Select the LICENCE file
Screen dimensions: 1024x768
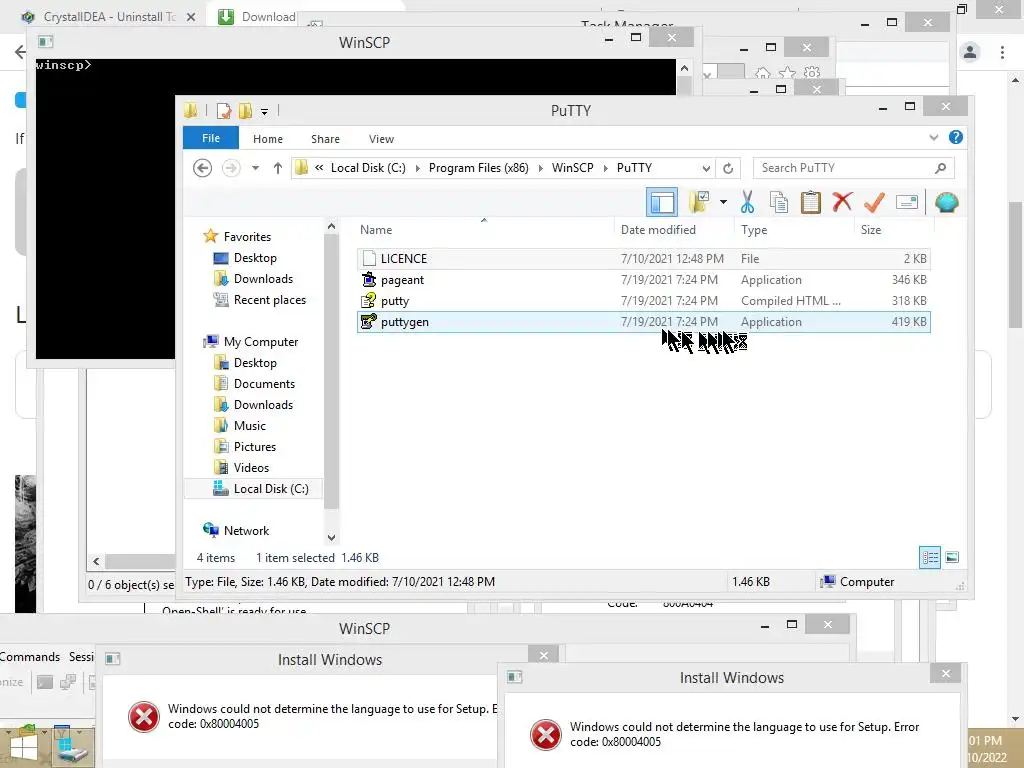point(643,259)
